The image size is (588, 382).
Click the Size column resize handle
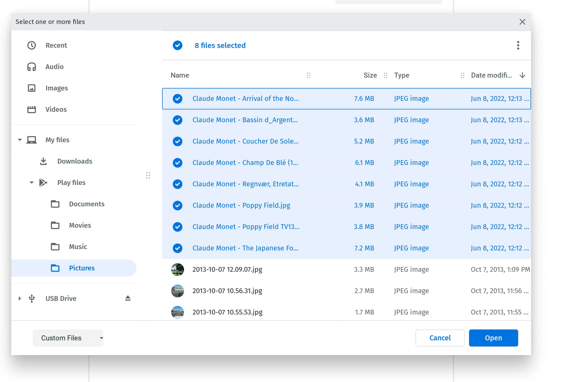point(386,75)
